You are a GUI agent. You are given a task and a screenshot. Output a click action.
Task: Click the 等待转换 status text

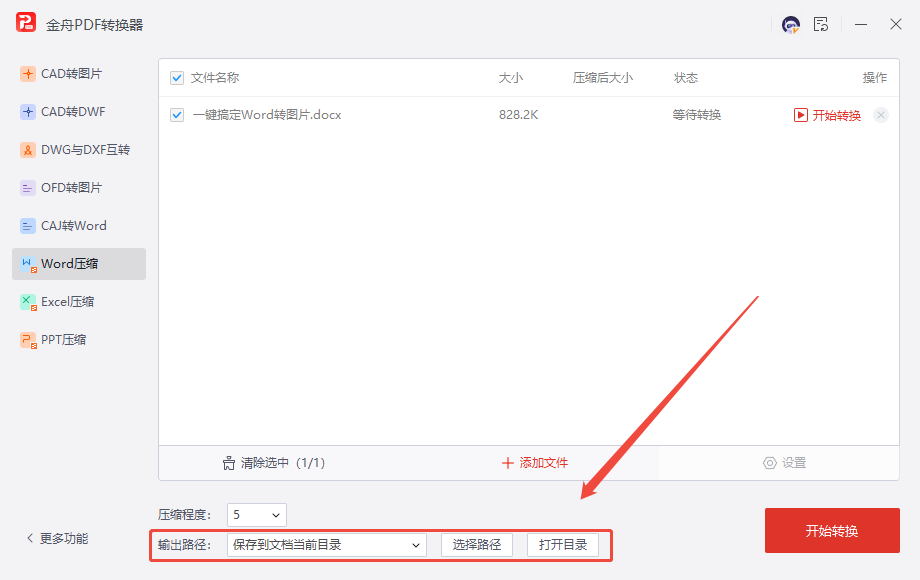click(696, 115)
